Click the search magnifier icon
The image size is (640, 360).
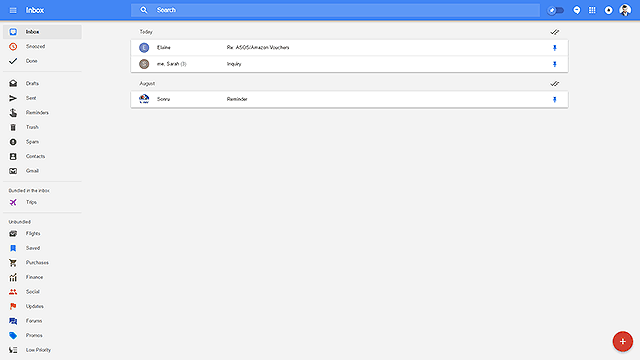(x=144, y=10)
